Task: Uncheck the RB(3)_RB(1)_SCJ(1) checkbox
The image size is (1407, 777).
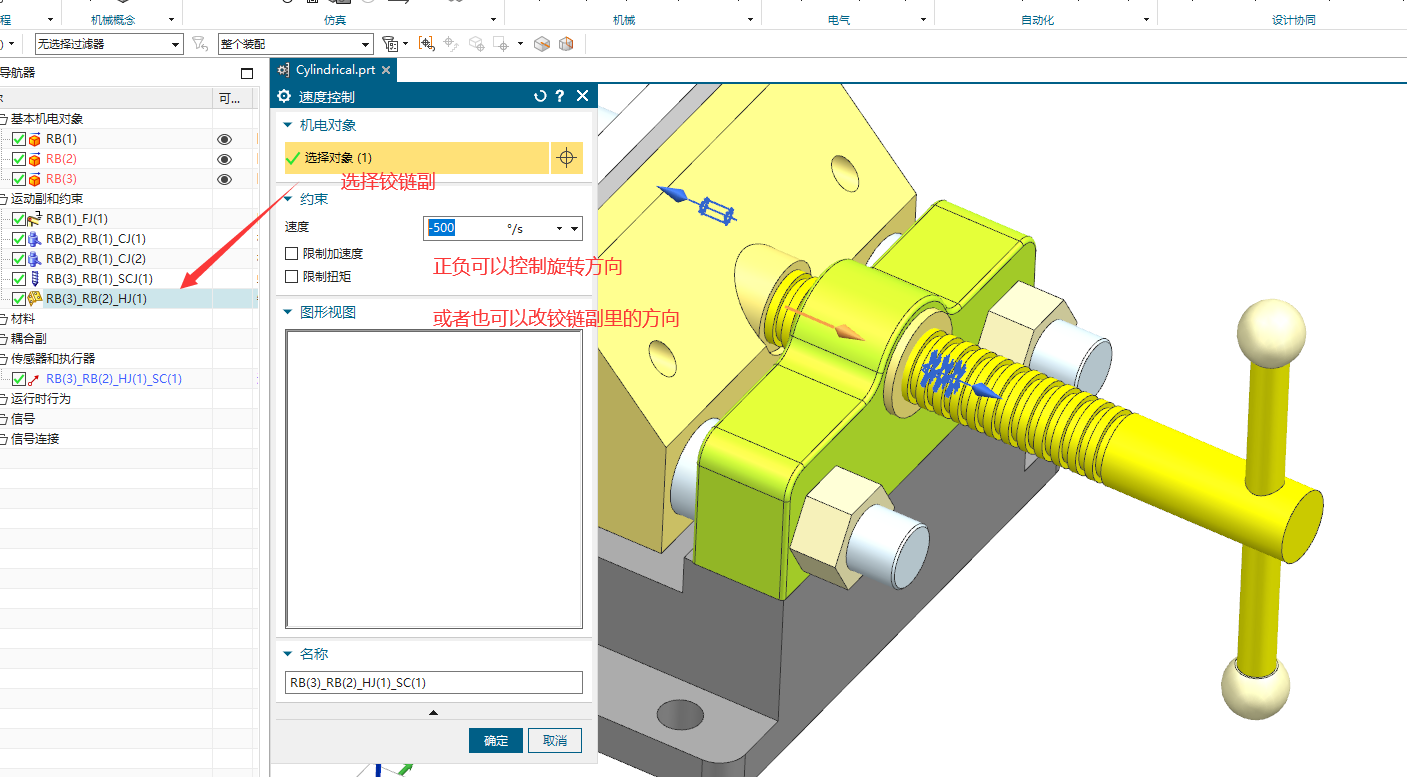Action: [19, 279]
